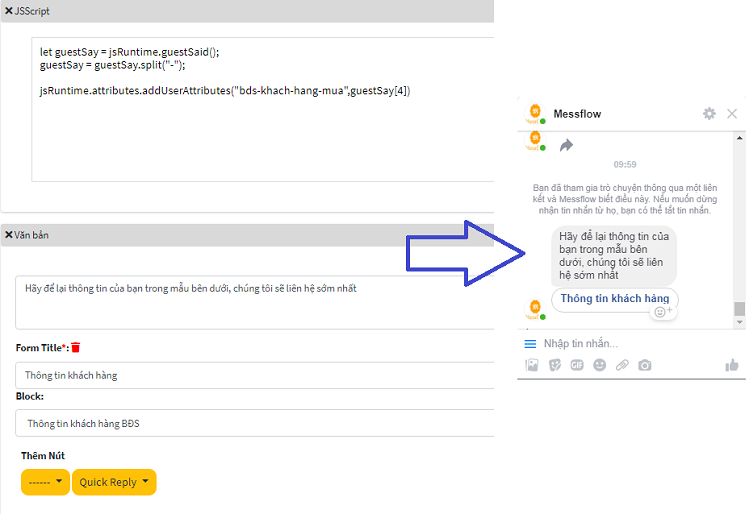
Task: Close the Messflow chat window
Action: [732, 114]
